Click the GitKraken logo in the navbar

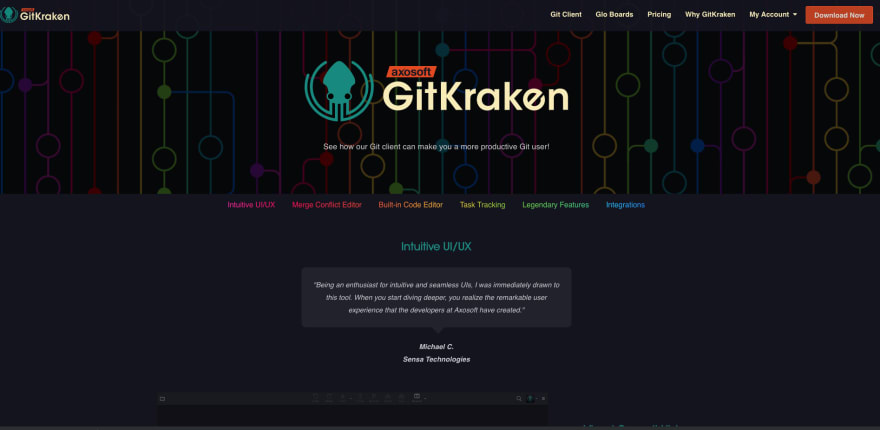click(35, 15)
